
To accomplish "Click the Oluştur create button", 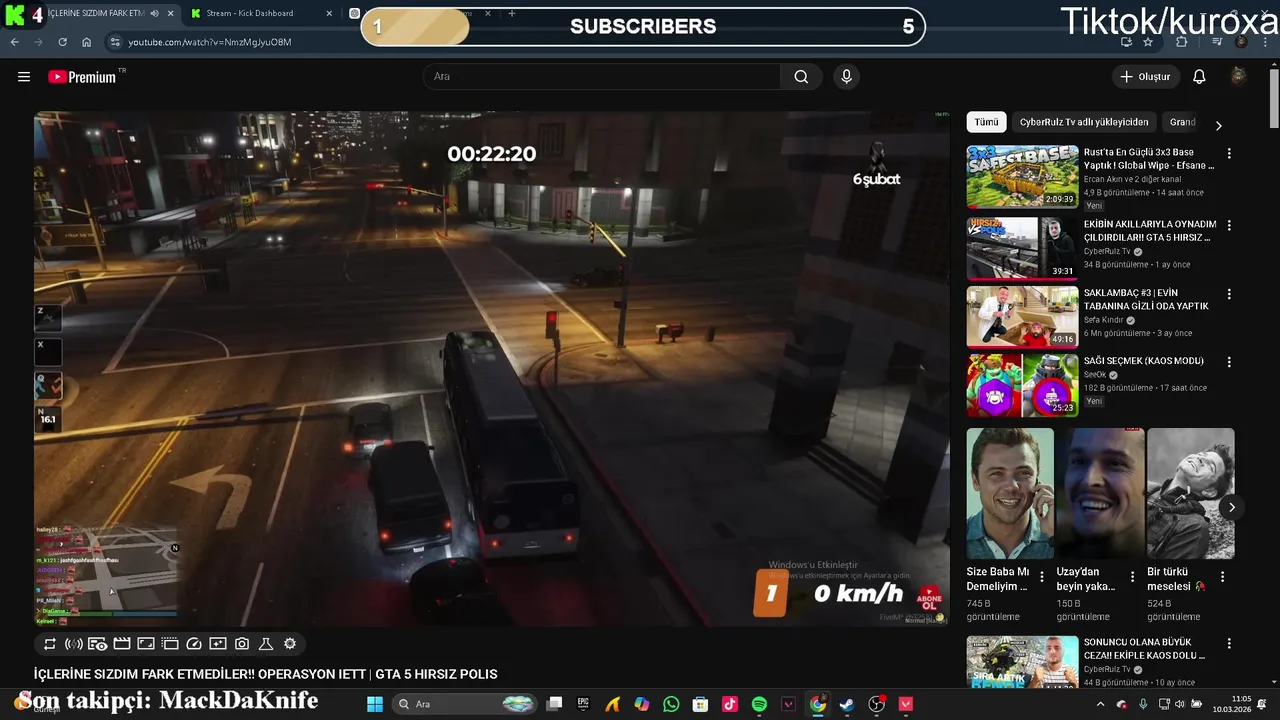I will coord(1145,77).
